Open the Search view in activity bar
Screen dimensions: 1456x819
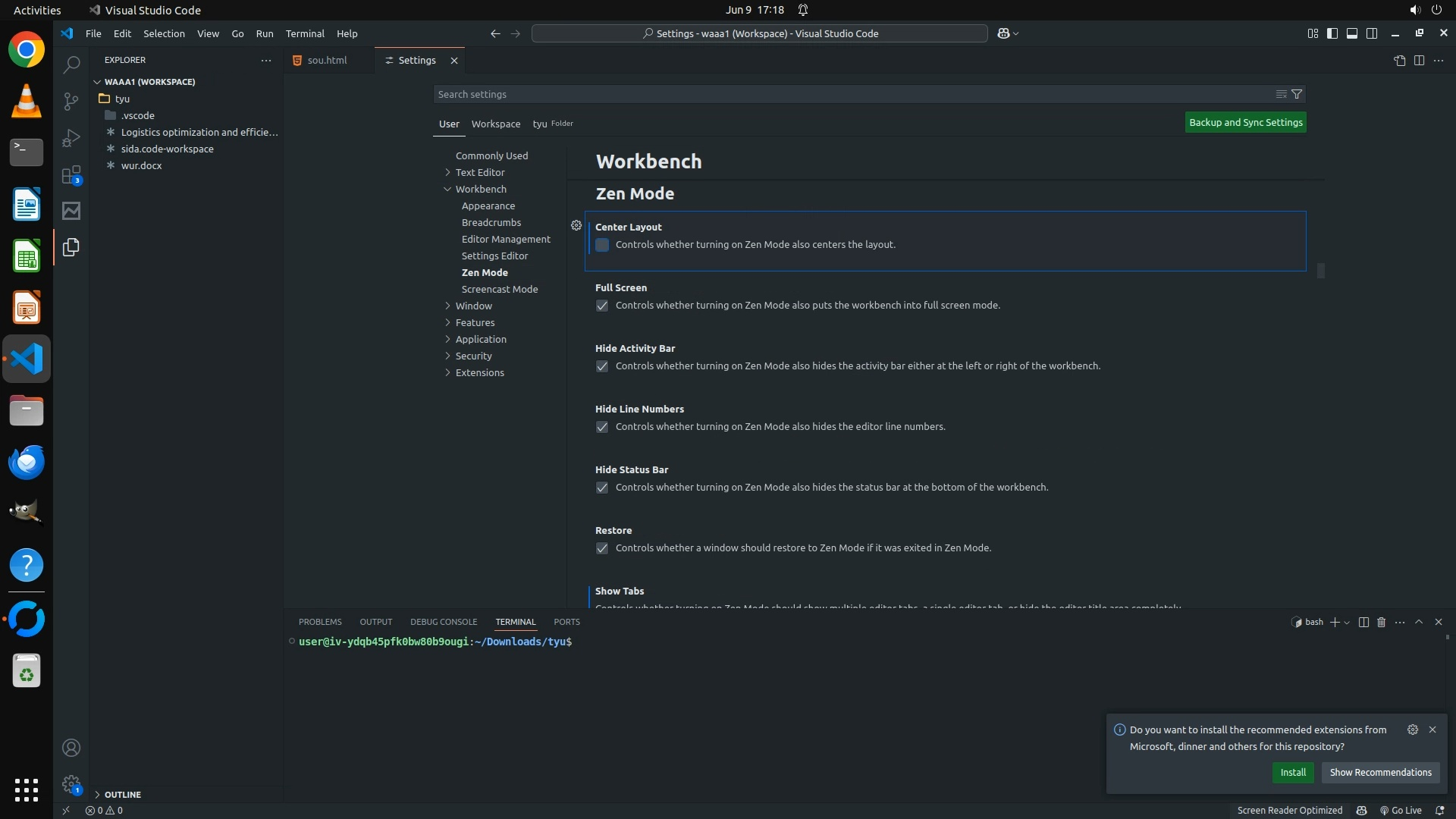click(71, 64)
